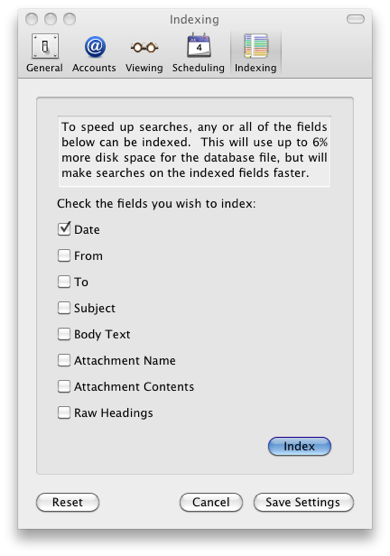390x556 pixels.
Task: Enable indexing for the From field
Action: [x=64, y=255]
